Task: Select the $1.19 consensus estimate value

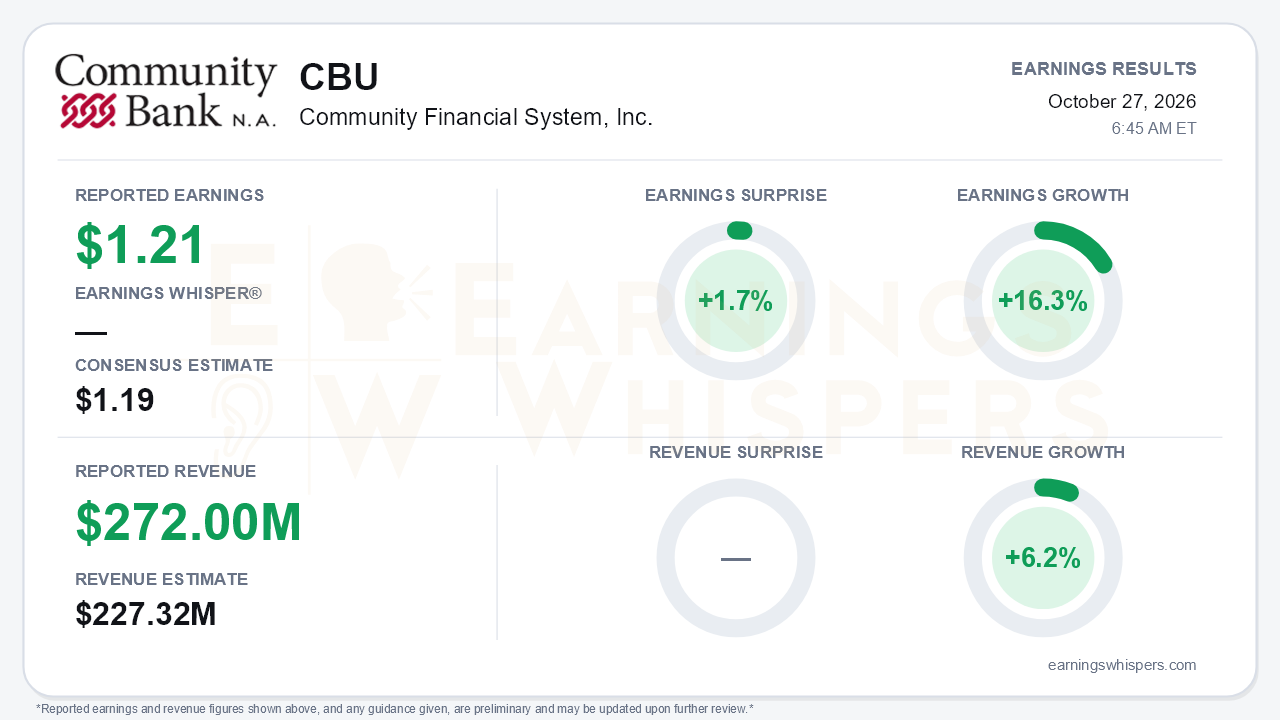Action: pyautogui.click(x=115, y=401)
